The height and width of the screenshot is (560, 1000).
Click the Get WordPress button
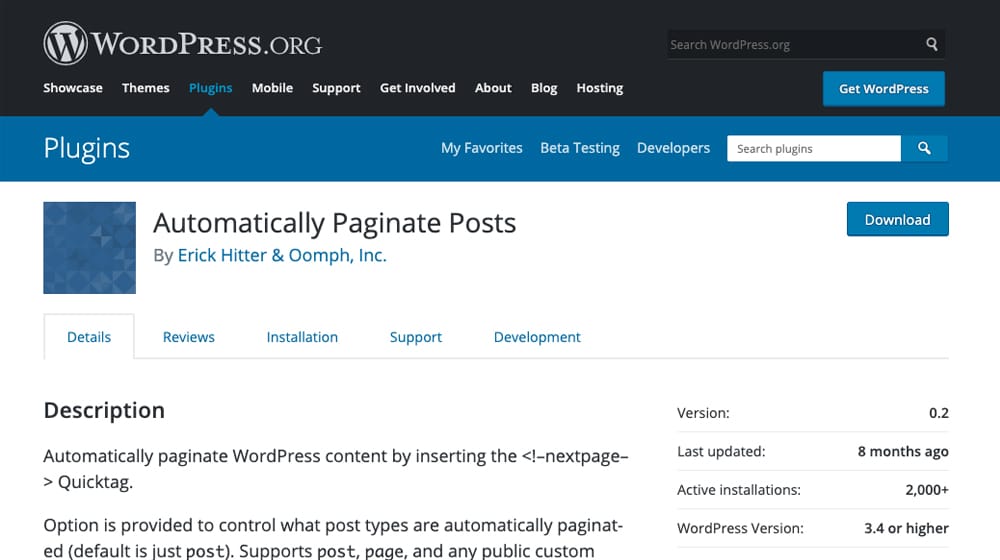883,89
